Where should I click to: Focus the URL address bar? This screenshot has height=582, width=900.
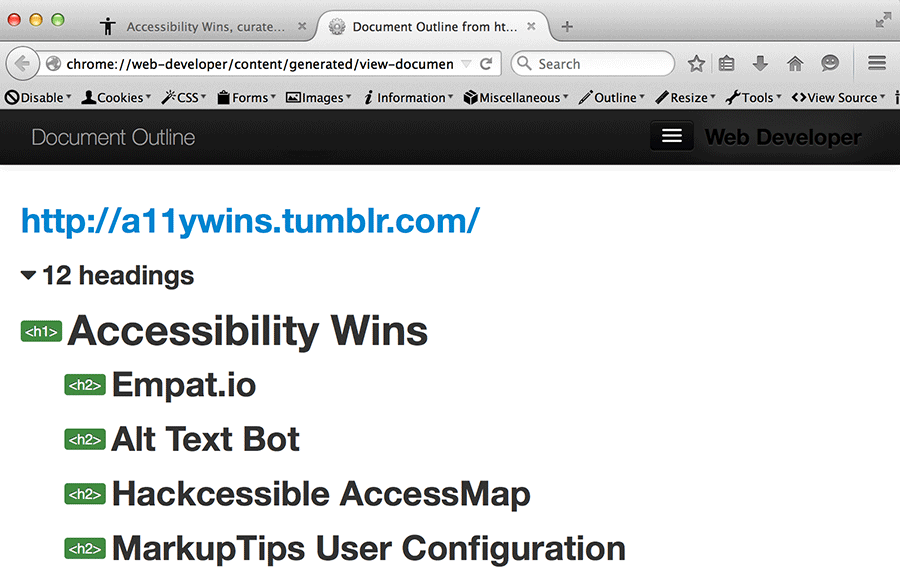pos(259,64)
